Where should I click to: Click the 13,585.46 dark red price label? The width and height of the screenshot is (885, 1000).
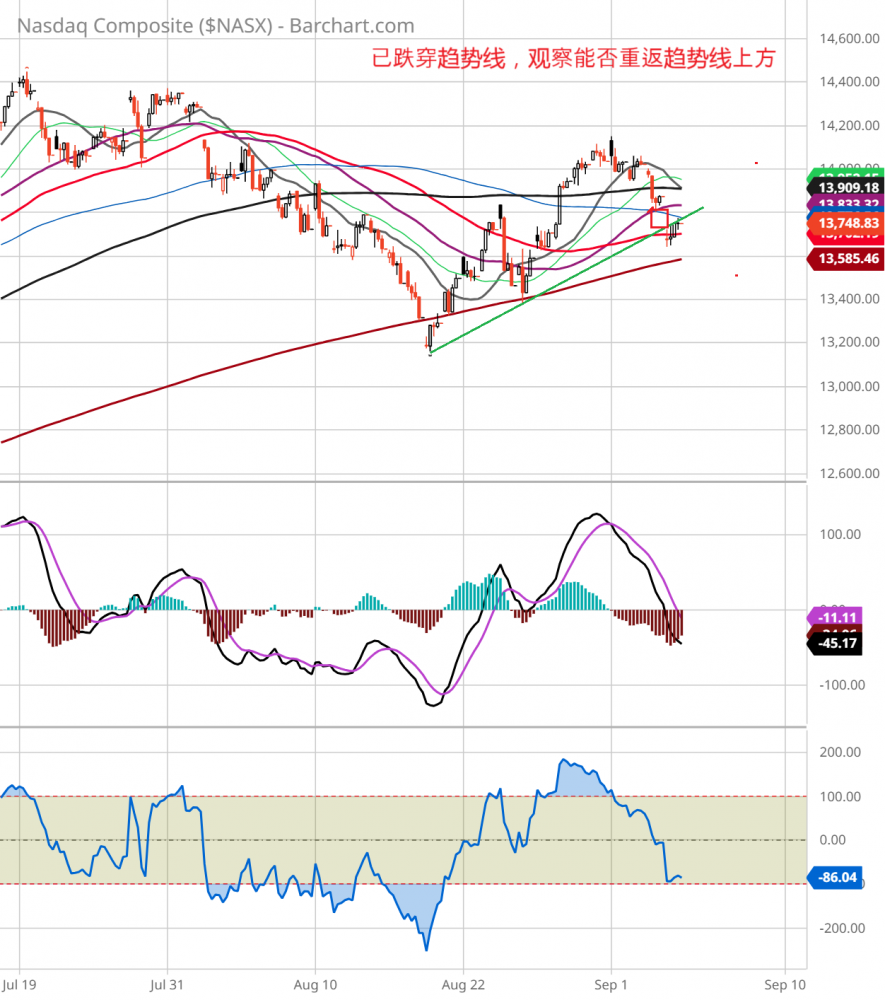coord(848,259)
